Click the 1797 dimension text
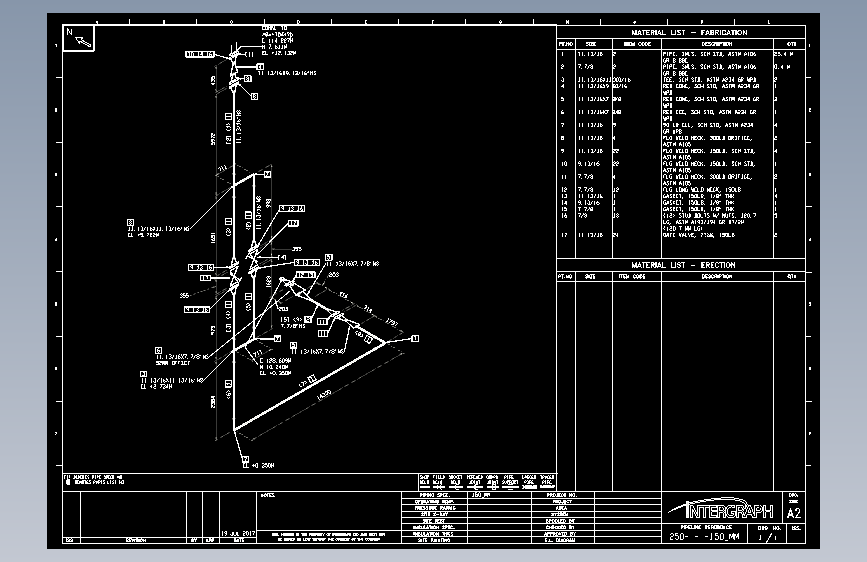The image size is (867, 562). [391, 322]
